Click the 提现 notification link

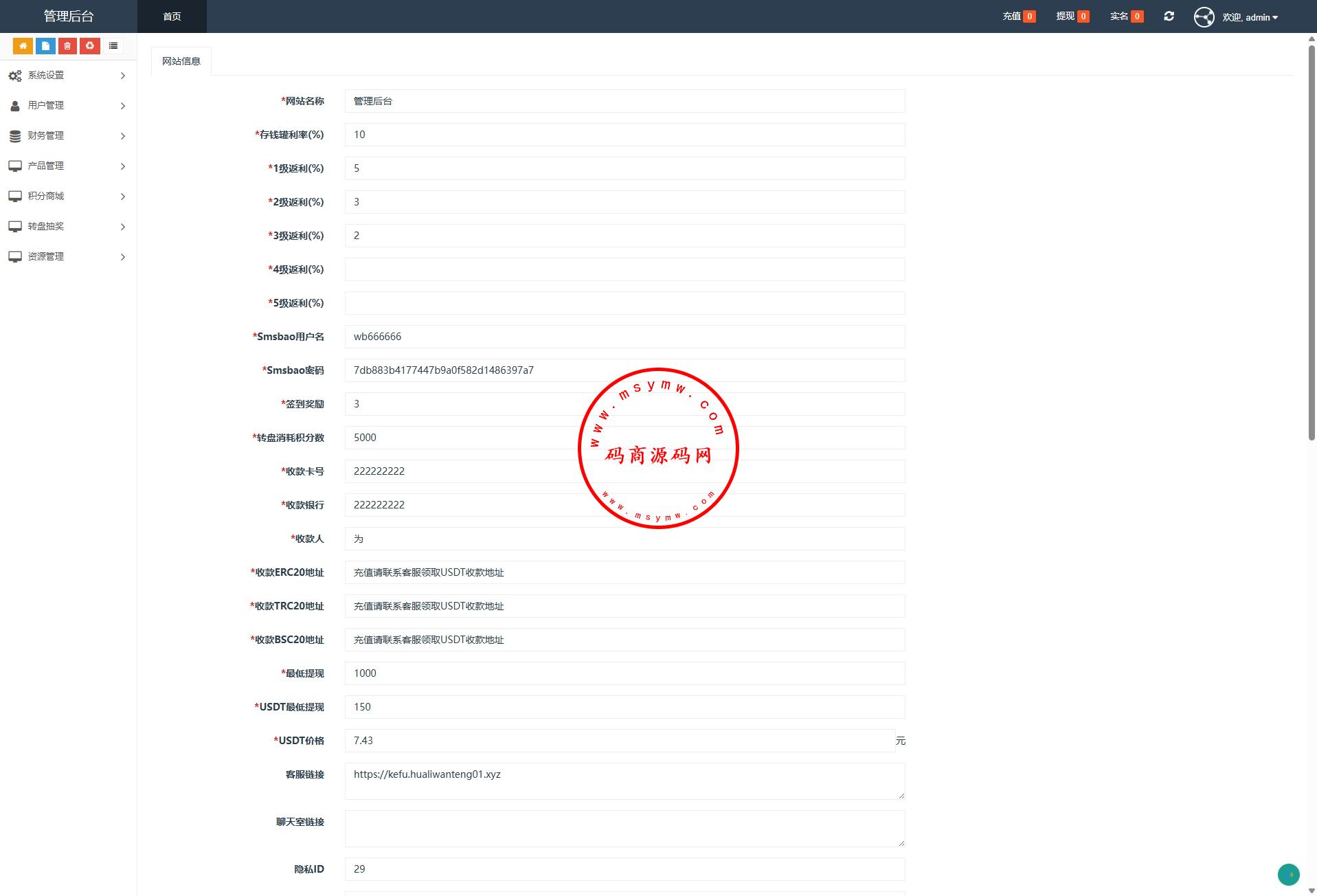click(x=1072, y=16)
